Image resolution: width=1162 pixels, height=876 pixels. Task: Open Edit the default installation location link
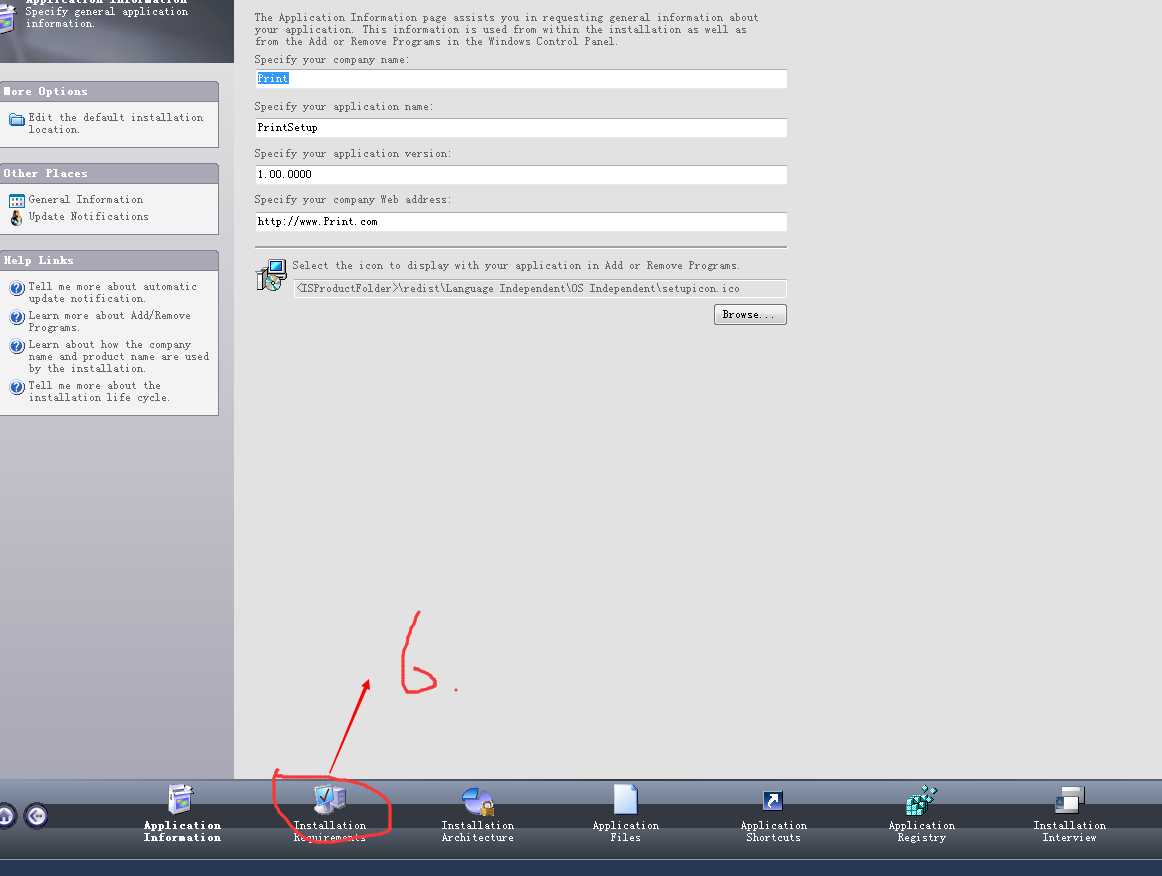coord(116,123)
